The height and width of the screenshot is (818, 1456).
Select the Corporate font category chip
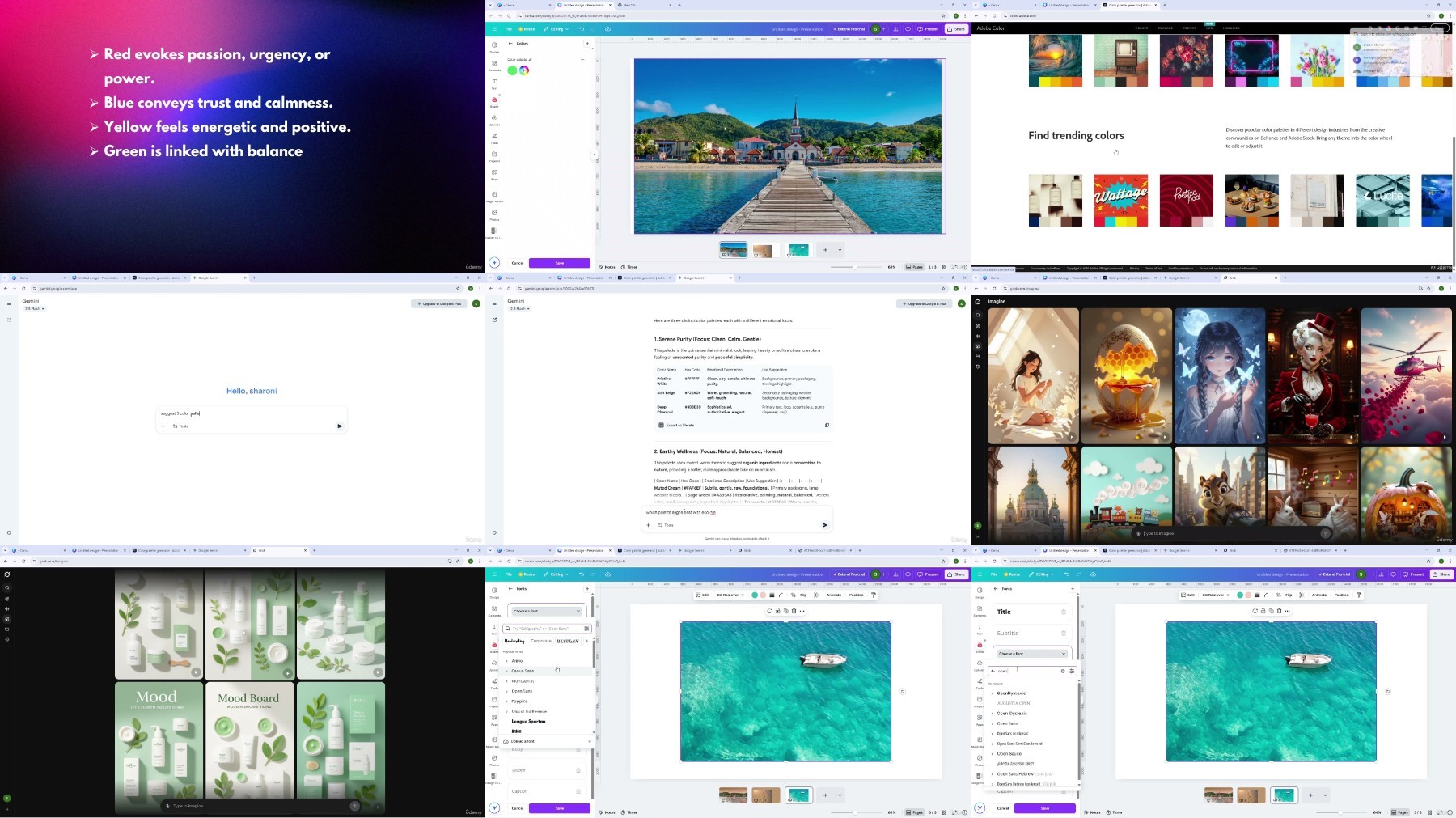(x=540, y=641)
